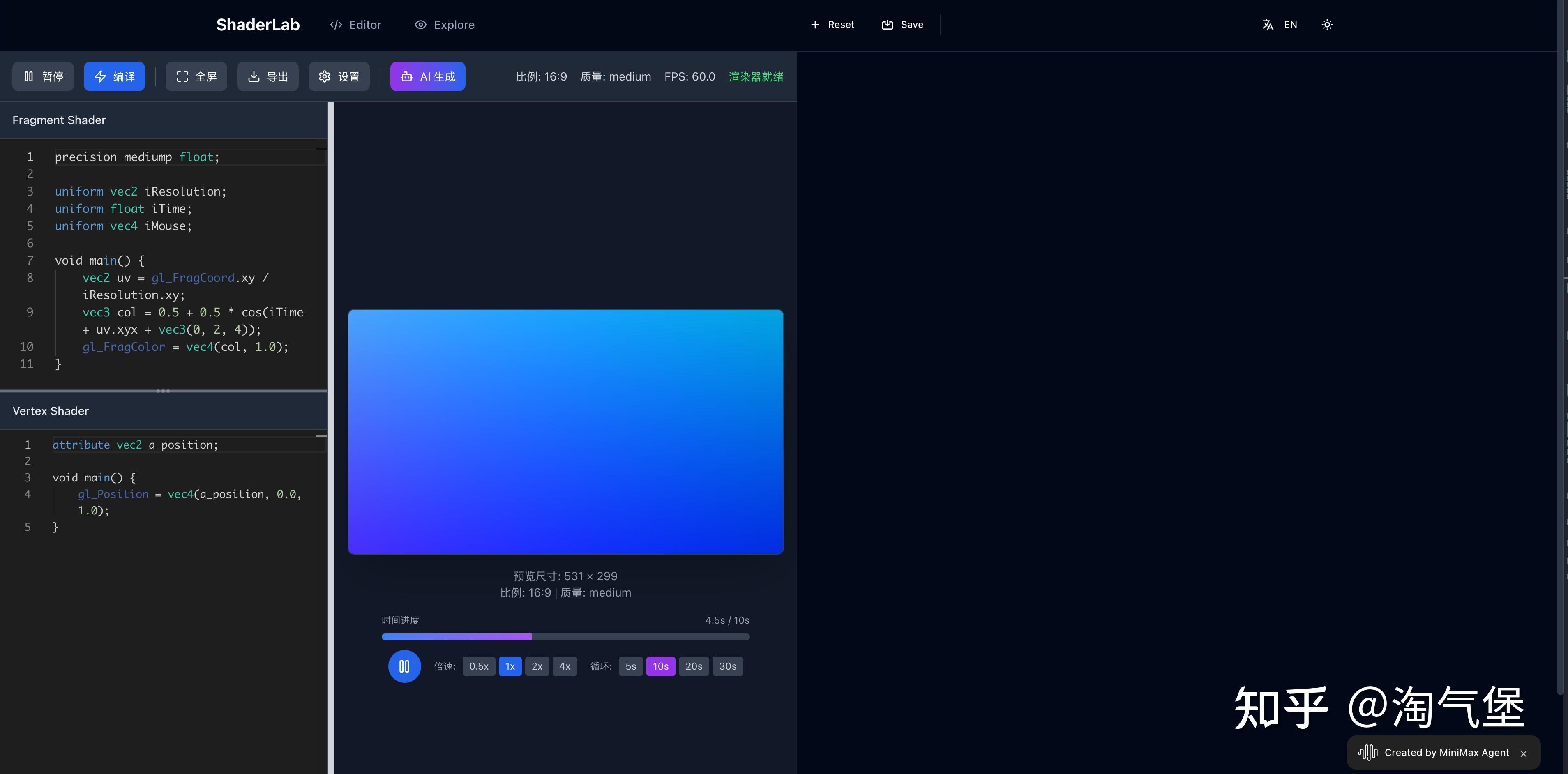Select 30s loop duration
Viewport: 1568px width, 774px height.
click(x=727, y=666)
